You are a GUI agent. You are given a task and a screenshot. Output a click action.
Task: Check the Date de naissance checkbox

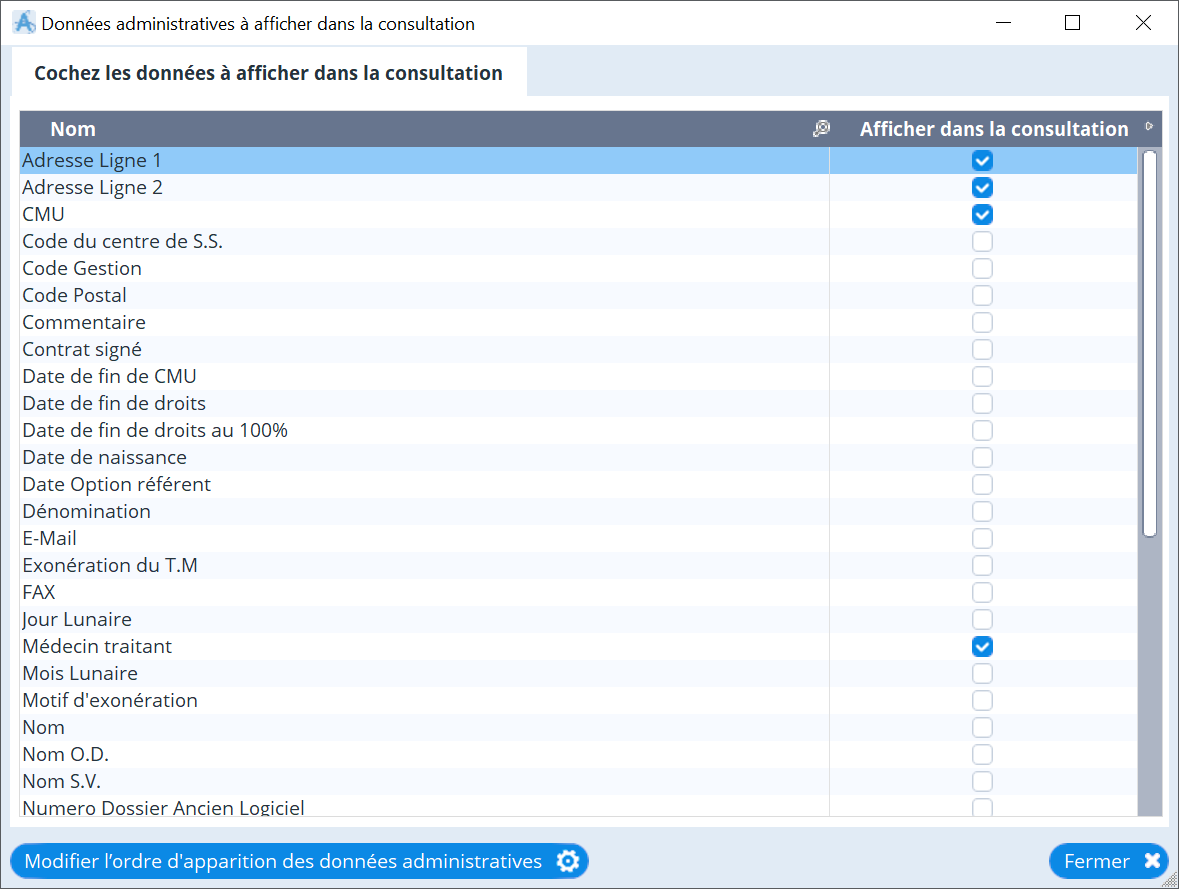(x=982, y=457)
